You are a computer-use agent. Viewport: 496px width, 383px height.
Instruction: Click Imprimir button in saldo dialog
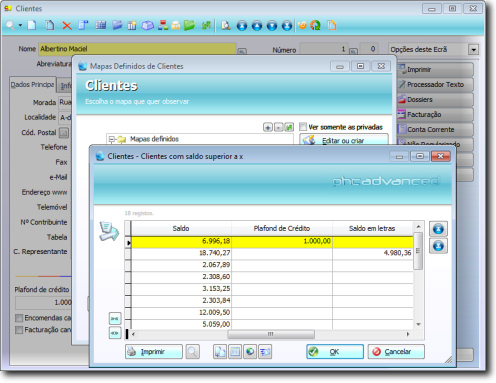click(x=154, y=352)
